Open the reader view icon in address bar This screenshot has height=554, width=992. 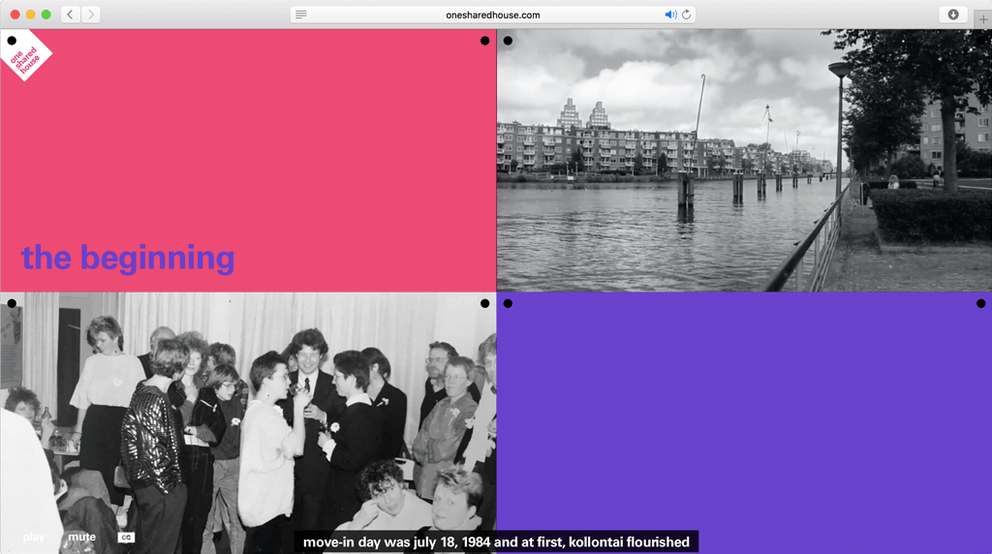click(x=301, y=15)
